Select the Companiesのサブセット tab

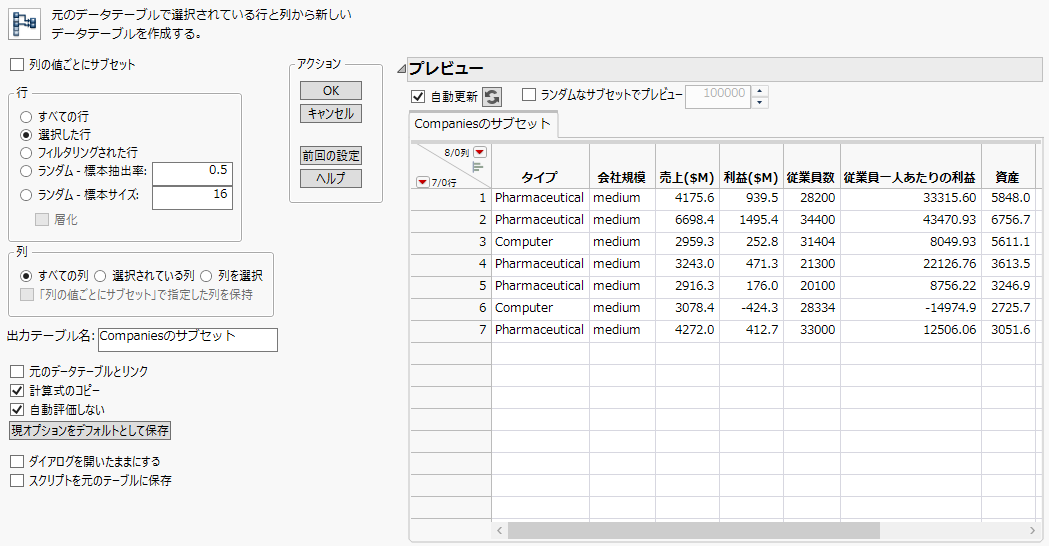[x=483, y=124]
